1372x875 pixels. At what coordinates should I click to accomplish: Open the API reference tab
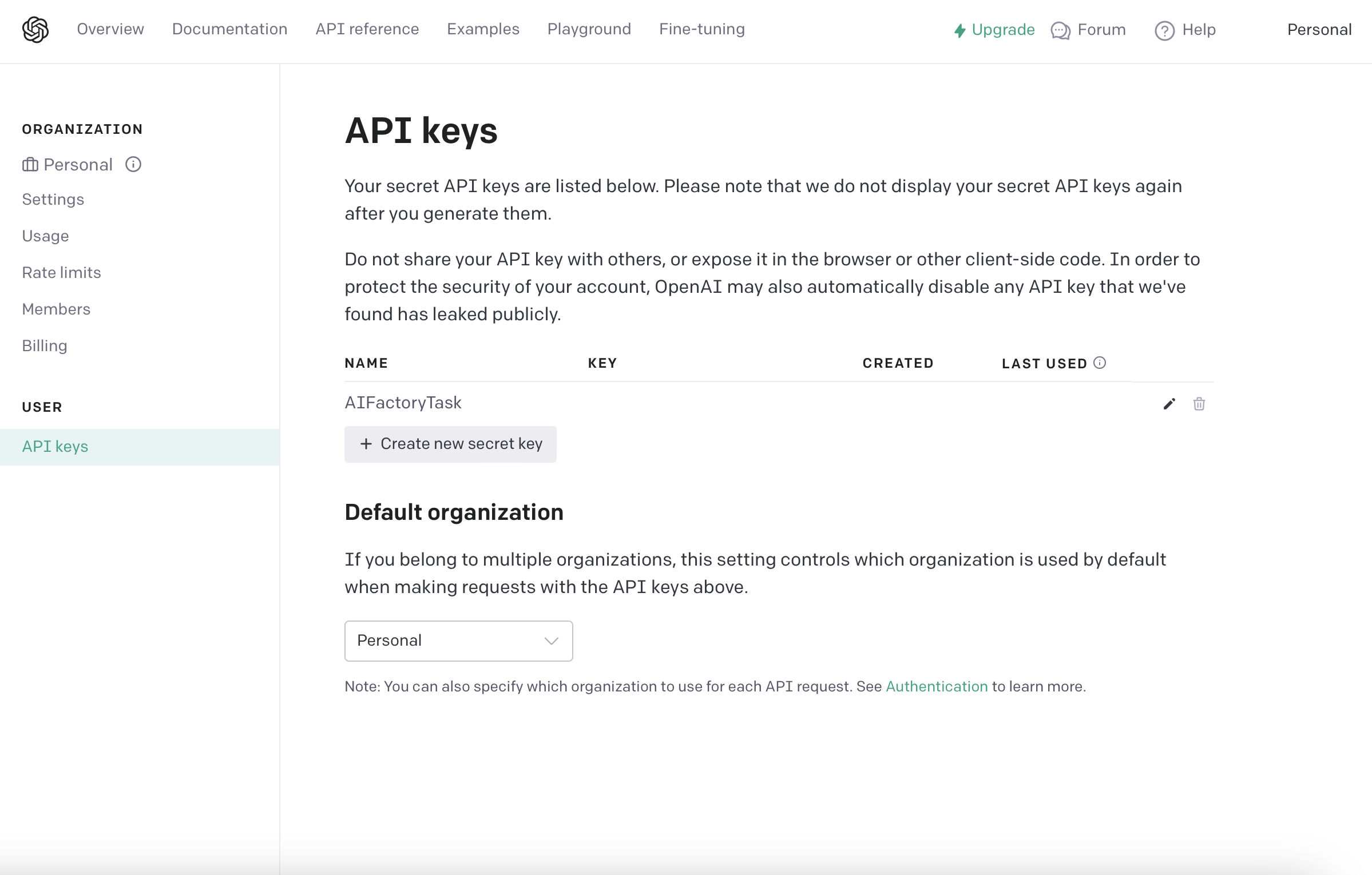367,29
